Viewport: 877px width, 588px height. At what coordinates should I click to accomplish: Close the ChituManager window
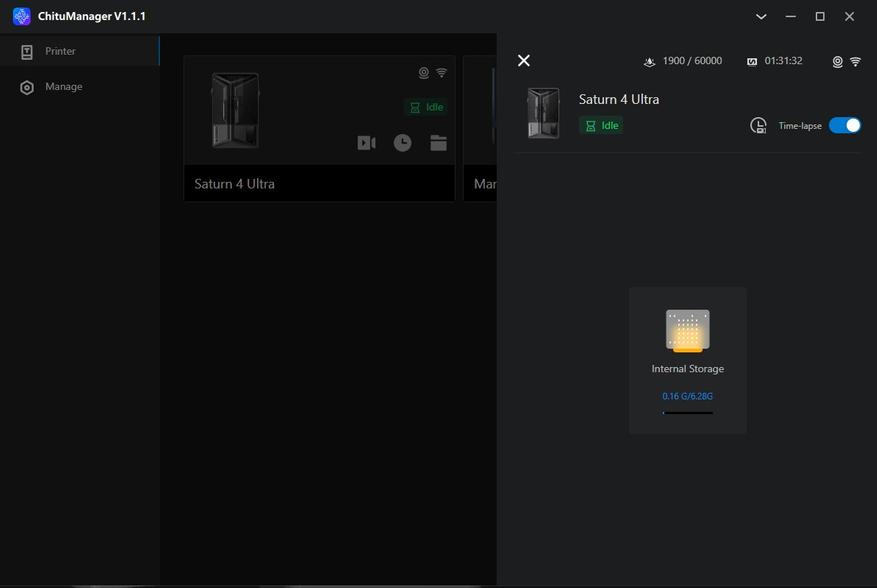coord(849,16)
